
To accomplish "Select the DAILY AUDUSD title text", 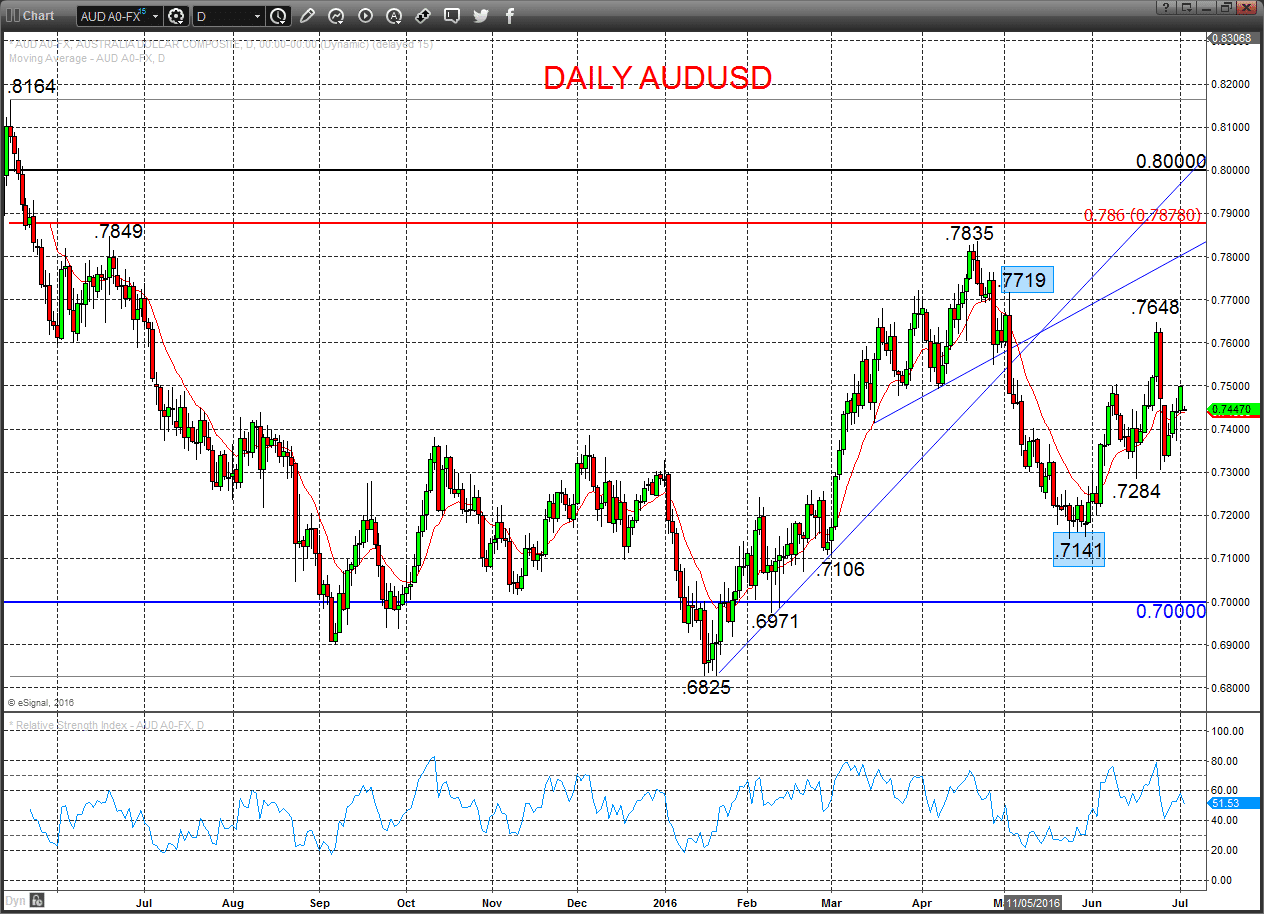I will pos(658,78).
